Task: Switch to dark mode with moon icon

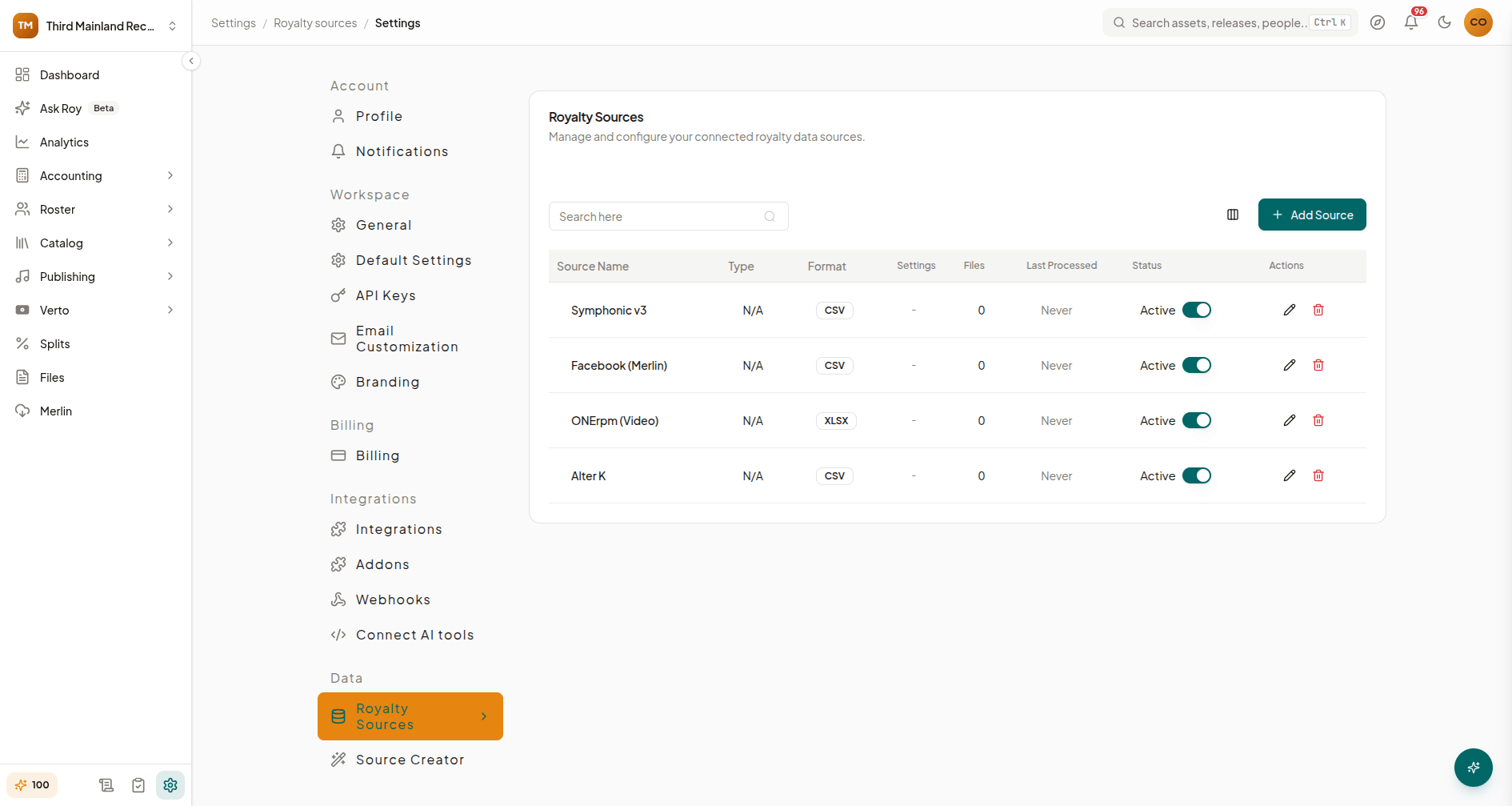Action: click(1445, 22)
